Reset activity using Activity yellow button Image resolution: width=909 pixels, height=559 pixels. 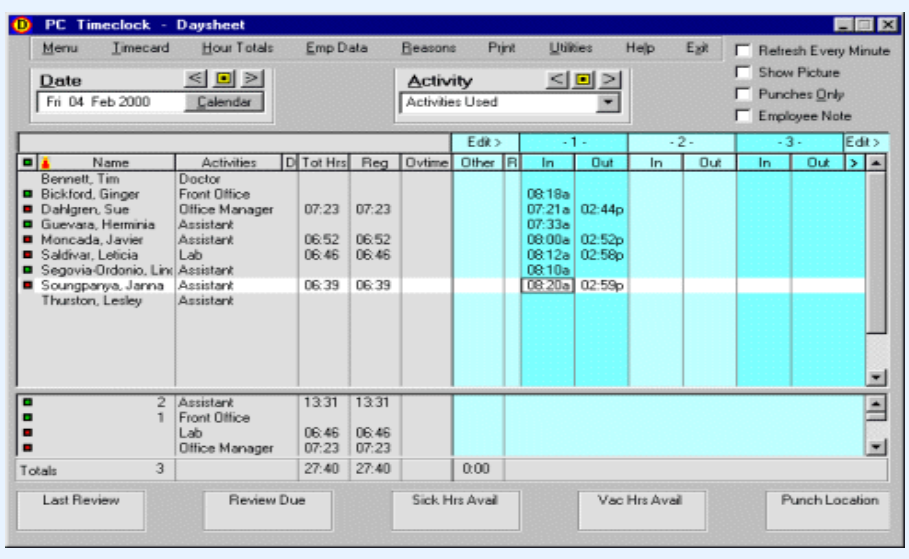point(584,79)
